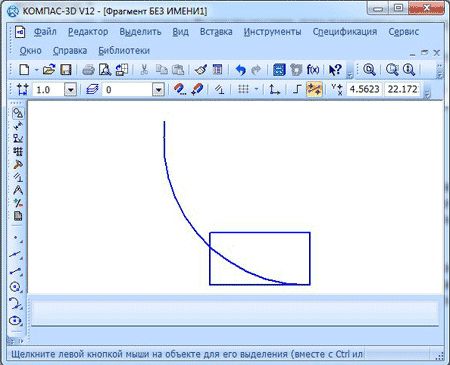Configure global snaps magnet icon

coord(180,89)
